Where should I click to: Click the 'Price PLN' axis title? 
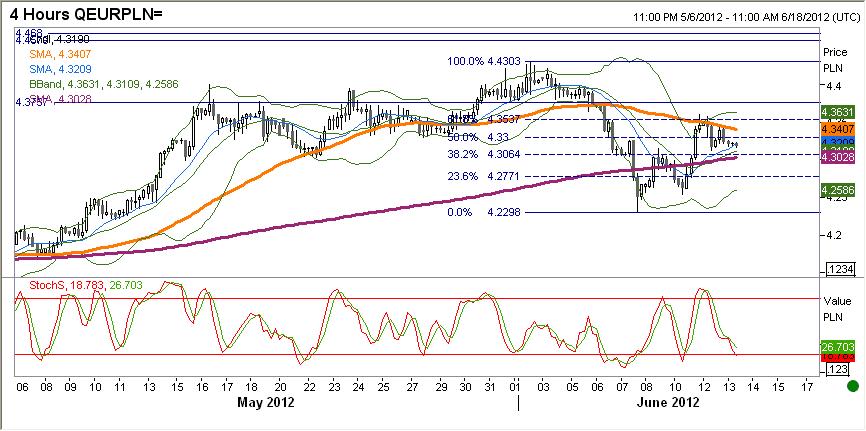(x=835, y=60)
